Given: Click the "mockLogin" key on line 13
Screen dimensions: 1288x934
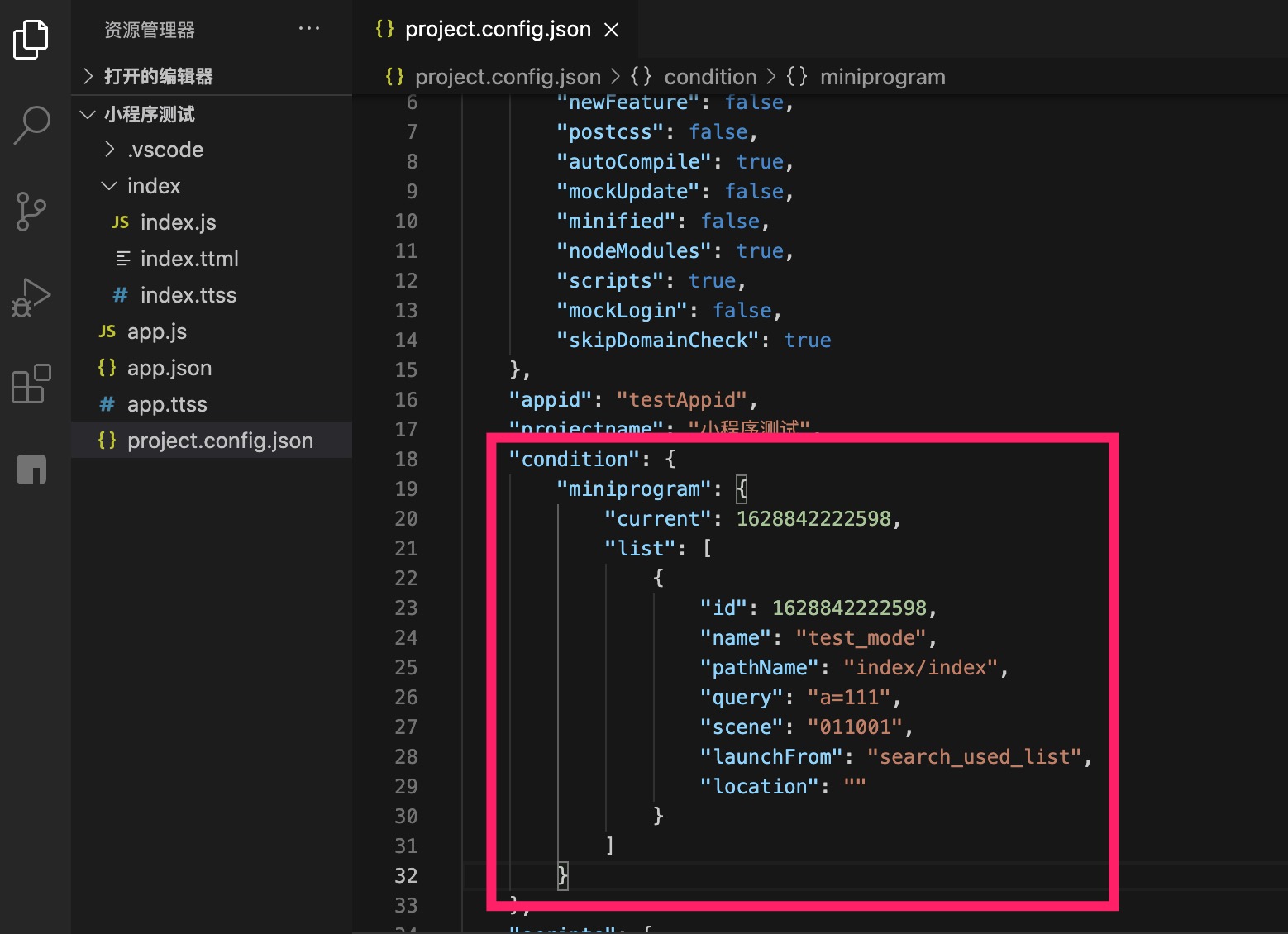Looking at the screenshot, I should 623,311.
